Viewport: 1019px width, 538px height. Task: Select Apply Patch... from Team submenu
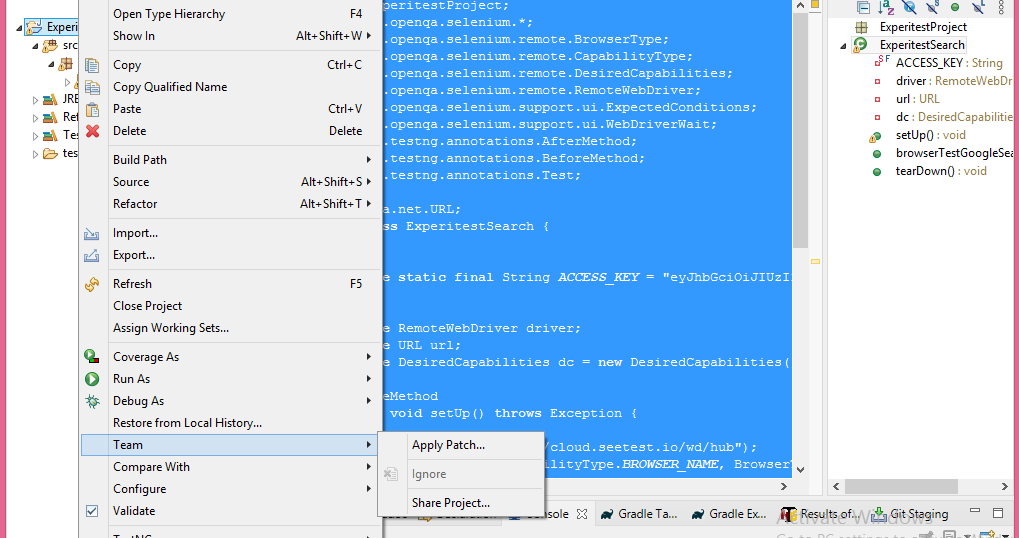(461, 446)
